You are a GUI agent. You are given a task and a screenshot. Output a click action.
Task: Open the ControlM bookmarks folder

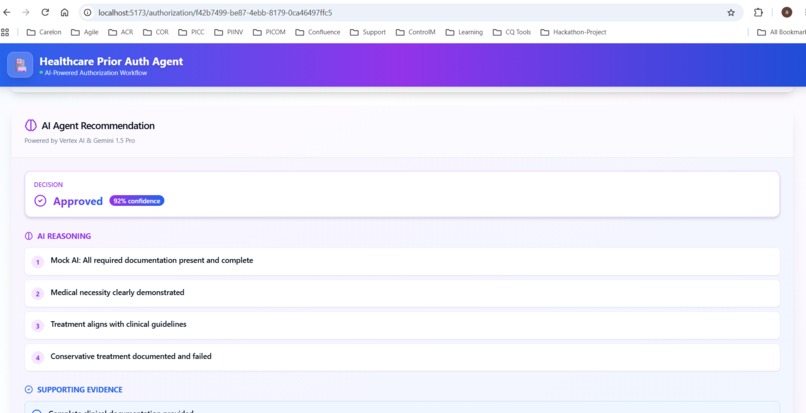coord(415,32)
